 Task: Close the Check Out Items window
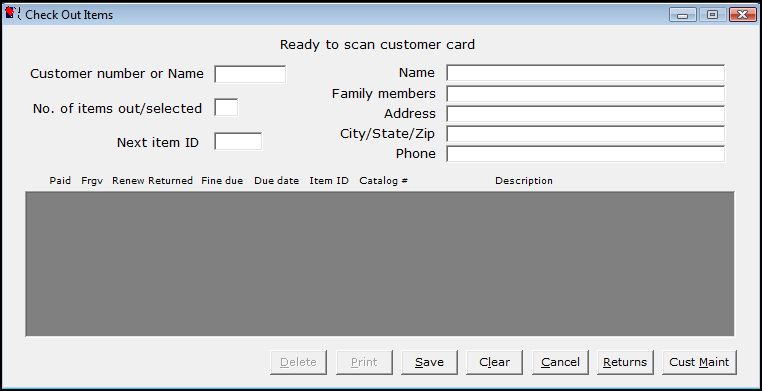[x=743, y=15]
